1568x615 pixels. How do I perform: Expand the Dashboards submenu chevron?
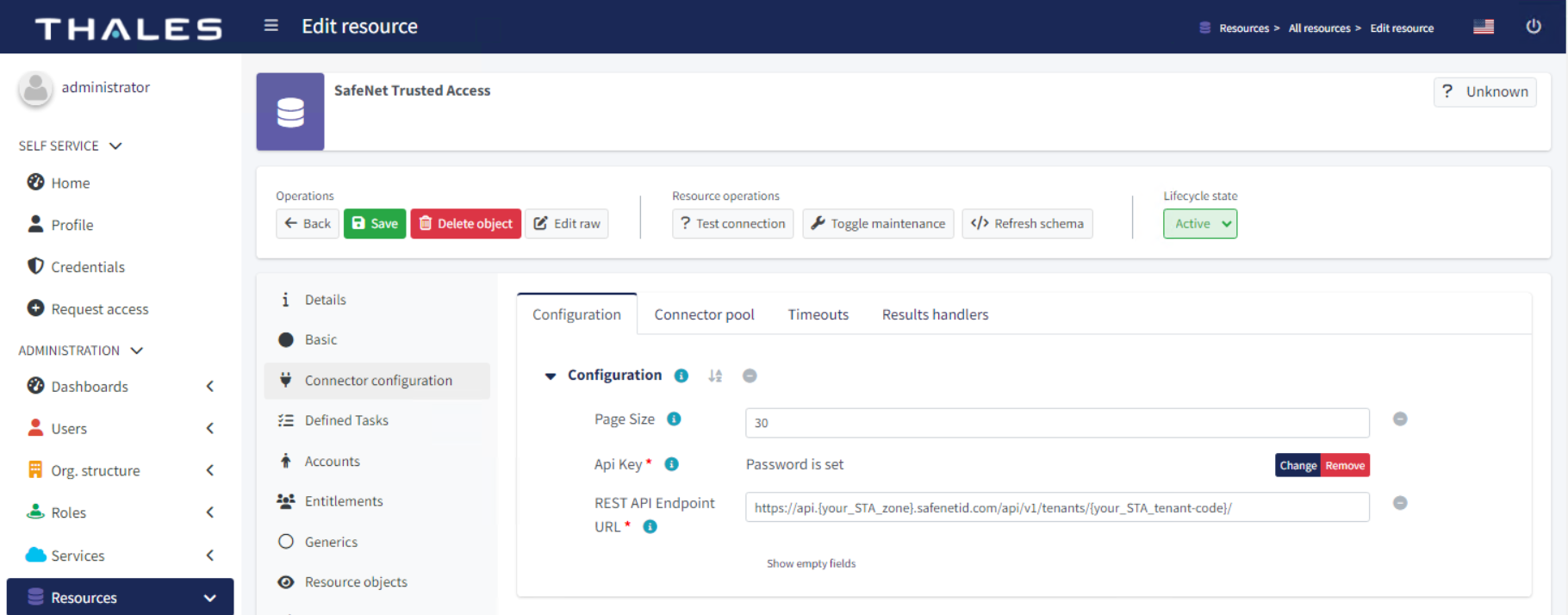point(209,386)
